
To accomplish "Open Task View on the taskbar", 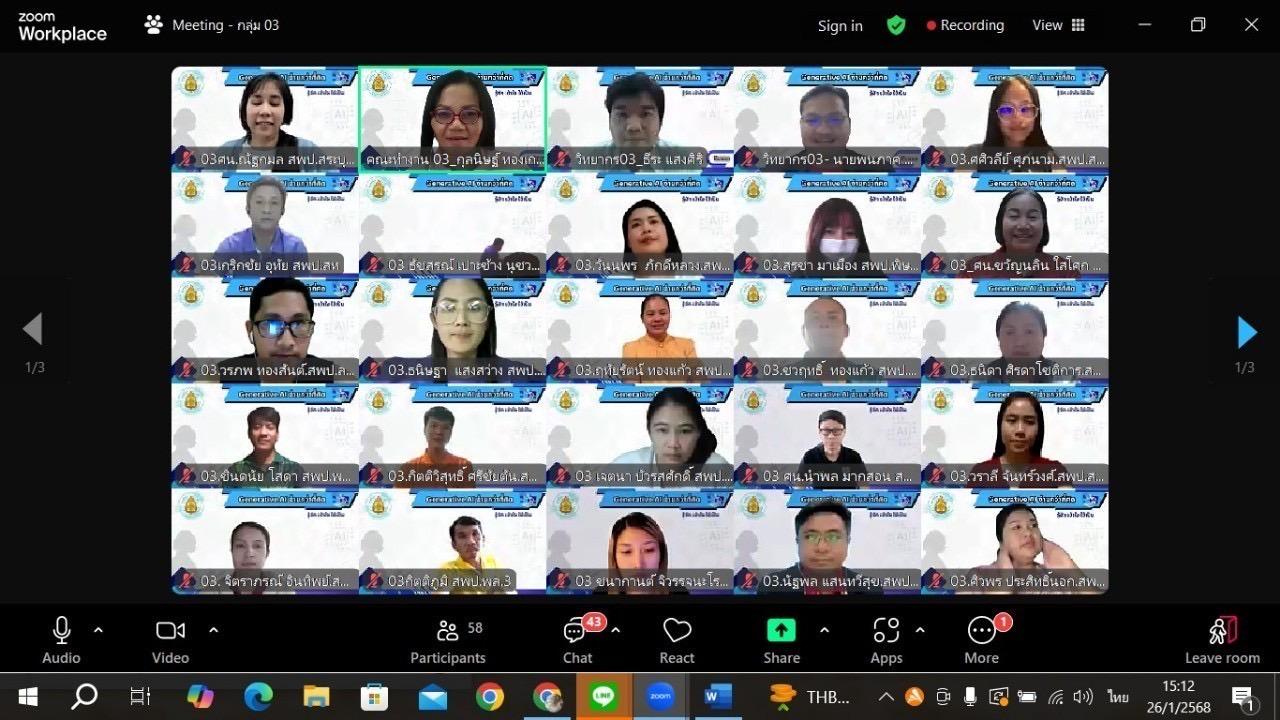I will coord(140,696).
